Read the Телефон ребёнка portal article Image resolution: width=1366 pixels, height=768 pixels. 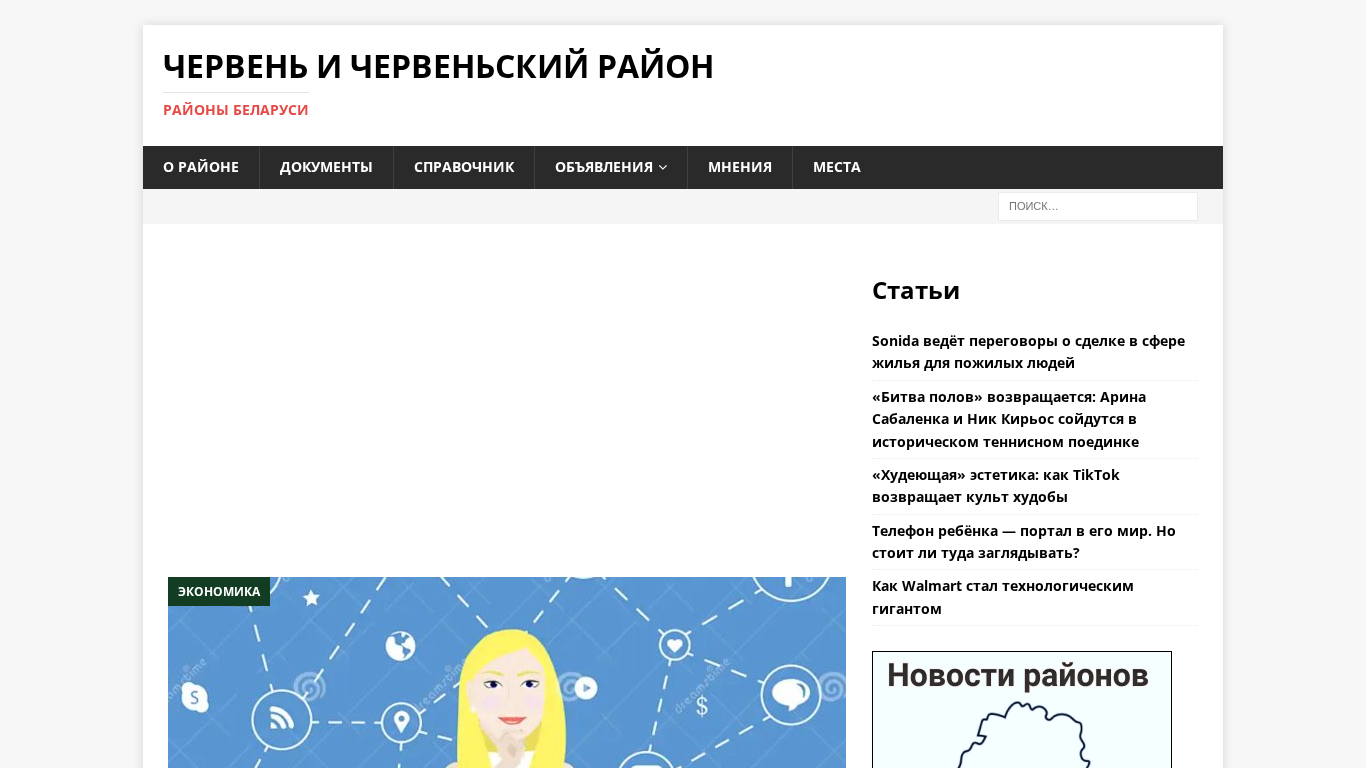[1024, 542]
